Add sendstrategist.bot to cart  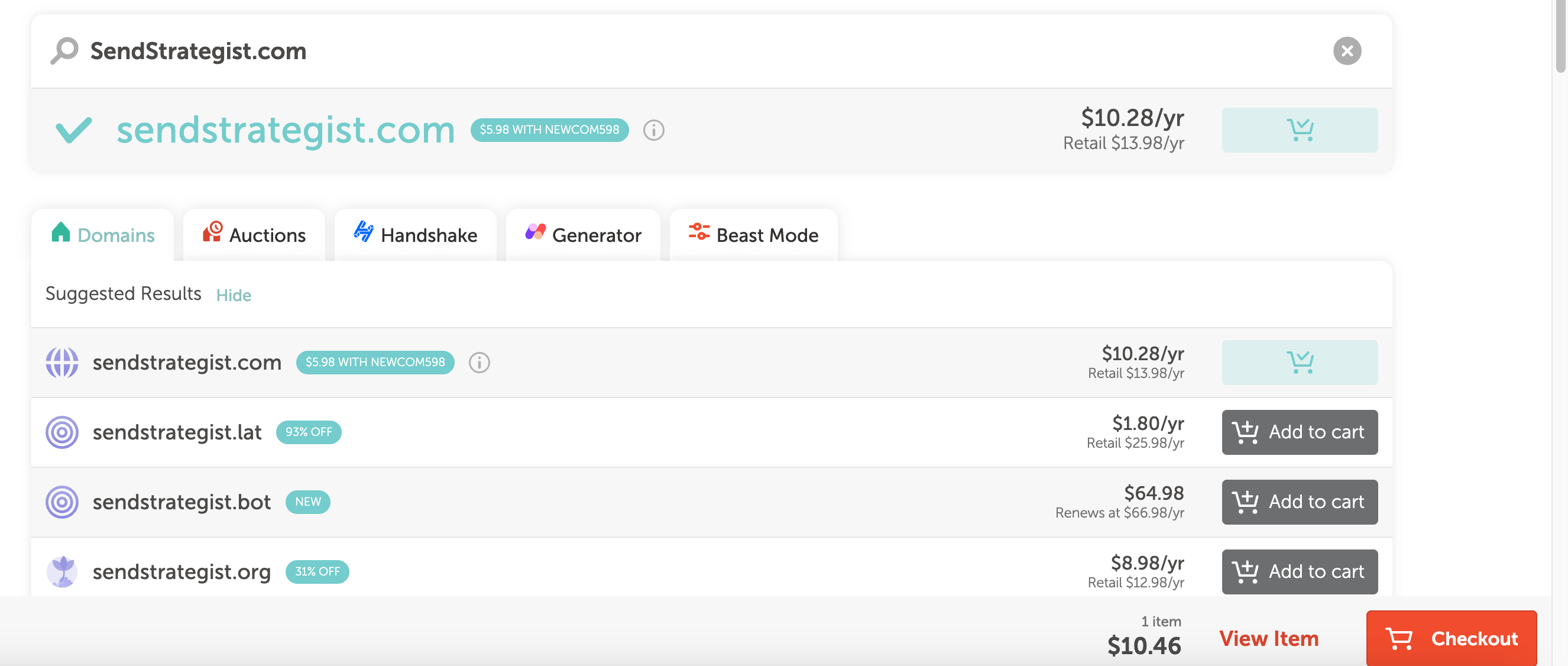pyautogui.click(x=1300, y=502)
